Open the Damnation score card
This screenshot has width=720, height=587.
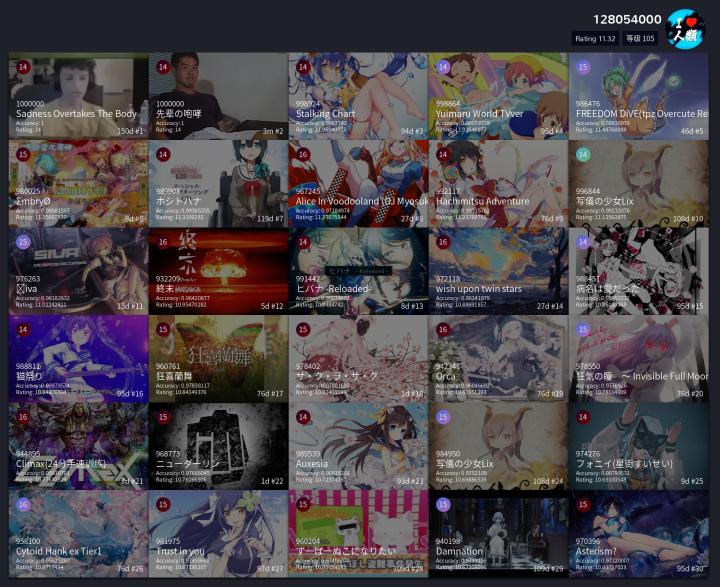tap(498, 534)
